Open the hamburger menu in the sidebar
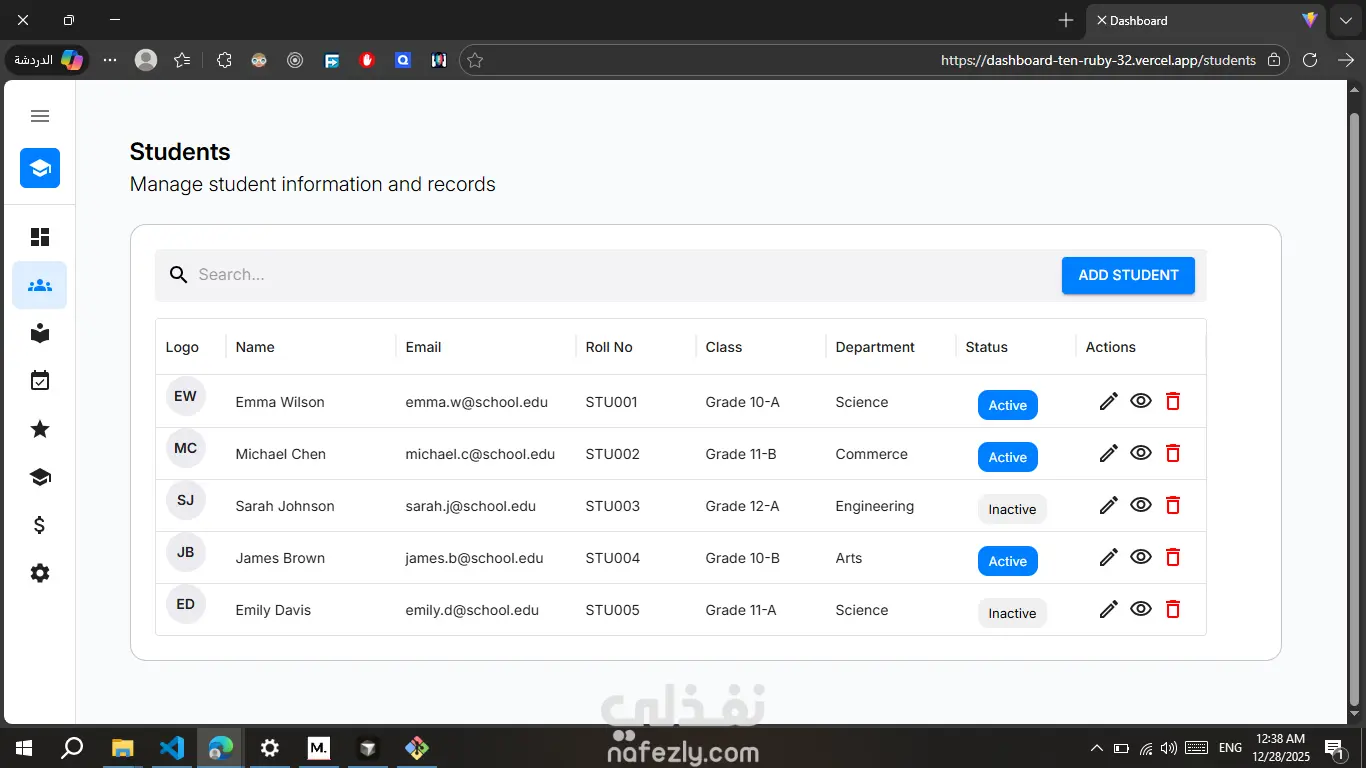The height and width of the screenshot is (768, 1366). point(40,116)
